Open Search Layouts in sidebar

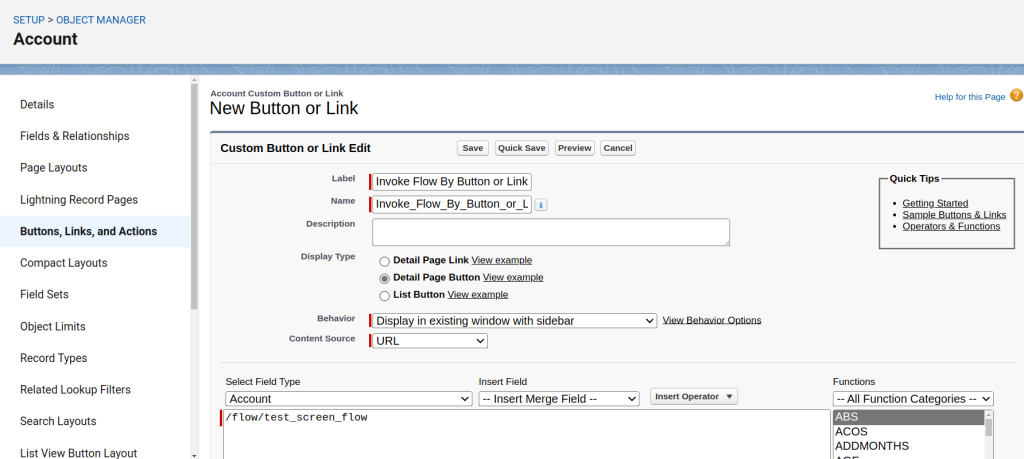coord(58,421)
